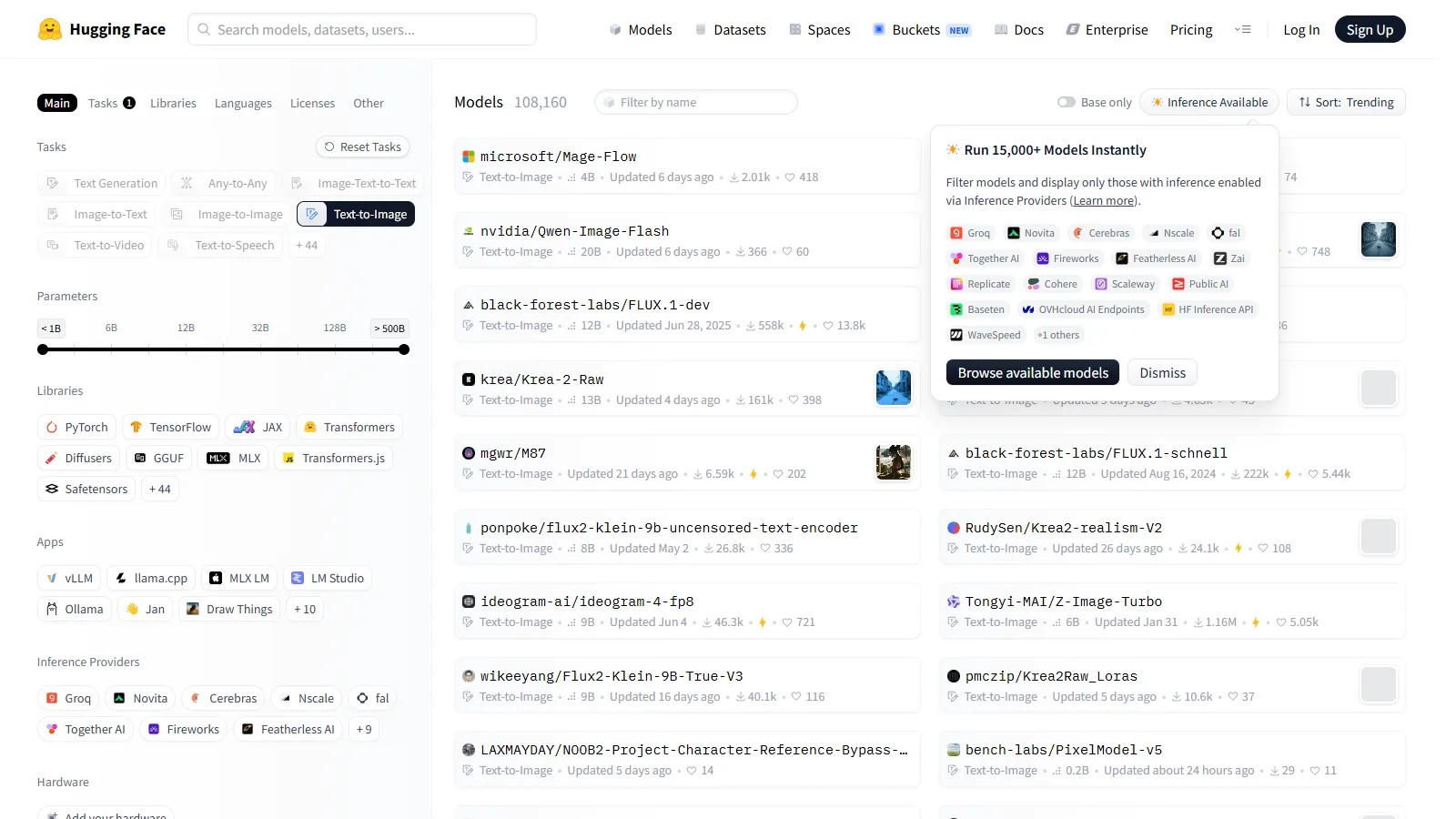The height and width of the screenshot is (819, 1456).
Task: Click the left parameter slider handle
Action: pyautogui.click(x=43, y=349)
